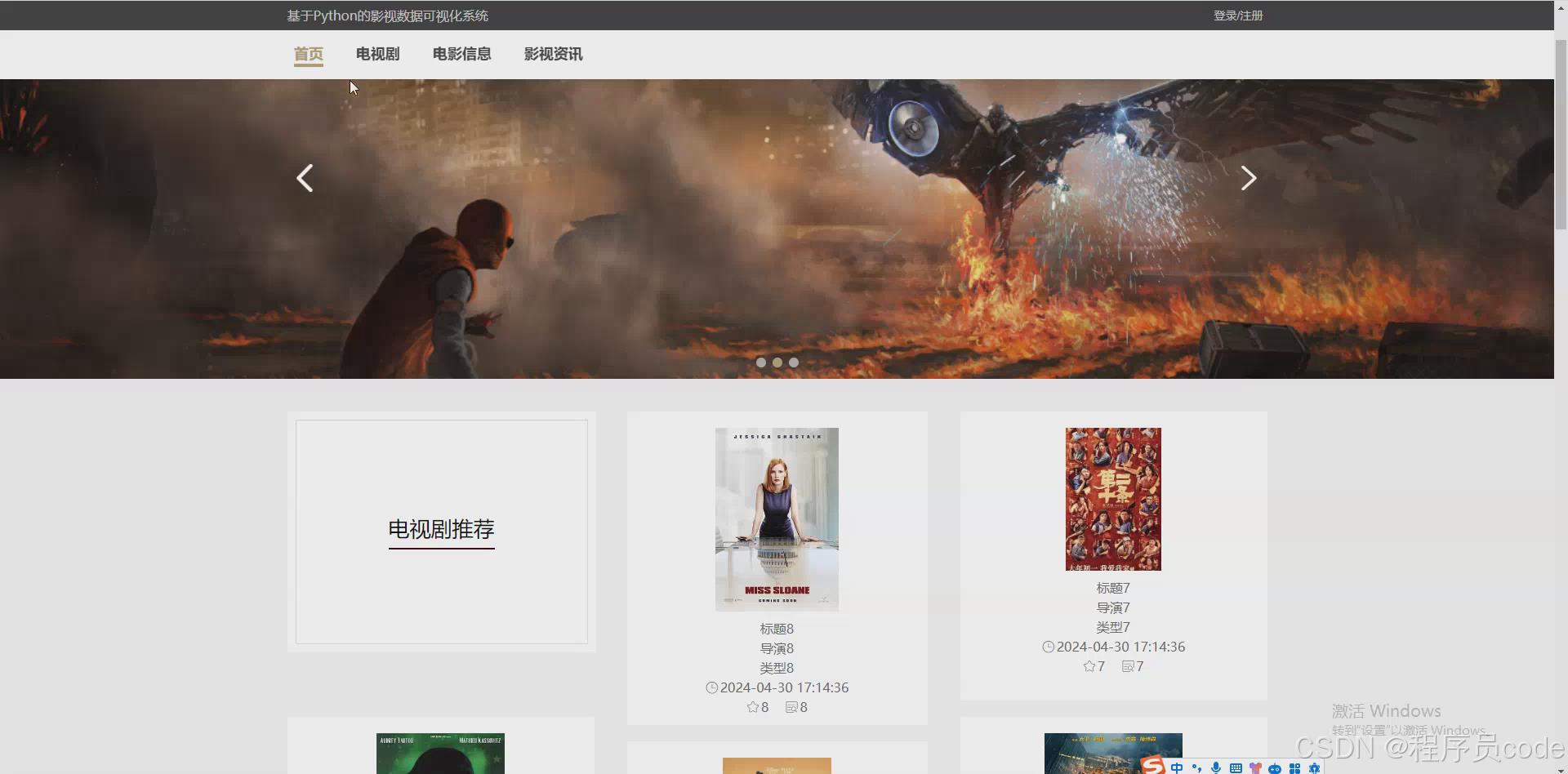Go to next carousel slide arrow
Screen dimensions: 1568x774
point(1248,178)
